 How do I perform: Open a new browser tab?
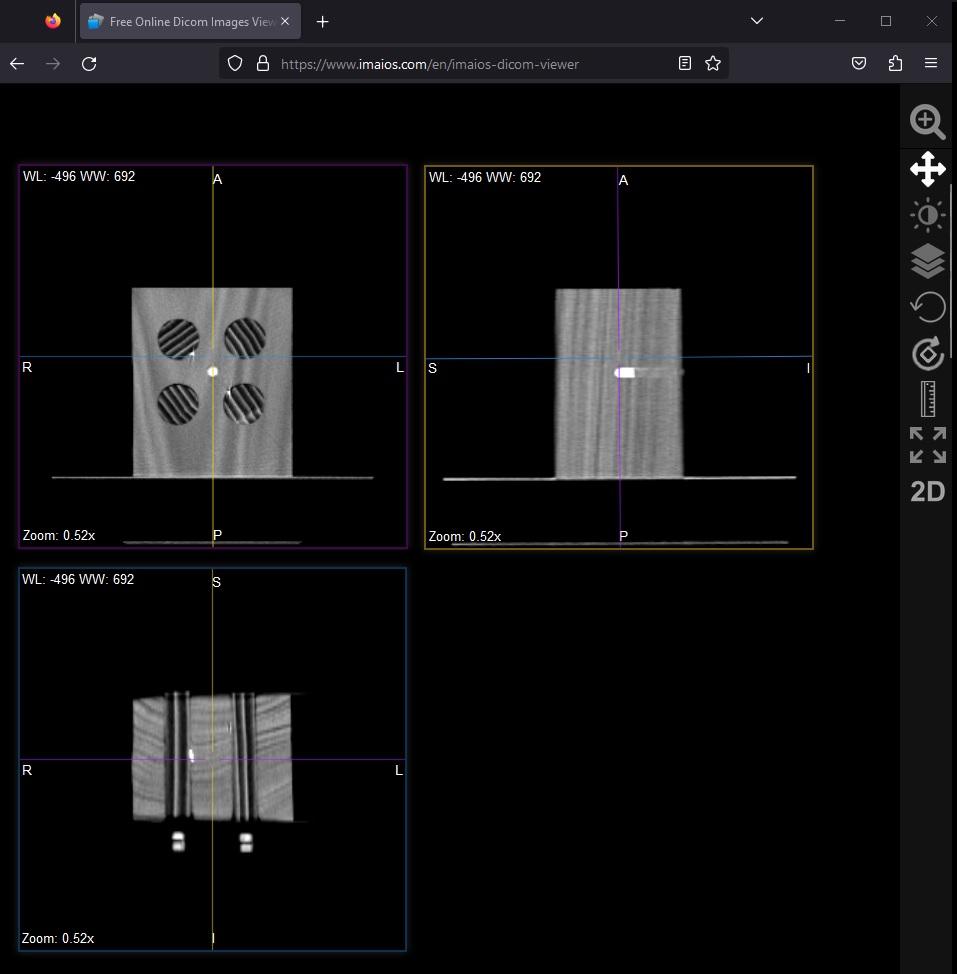point(322,22)
